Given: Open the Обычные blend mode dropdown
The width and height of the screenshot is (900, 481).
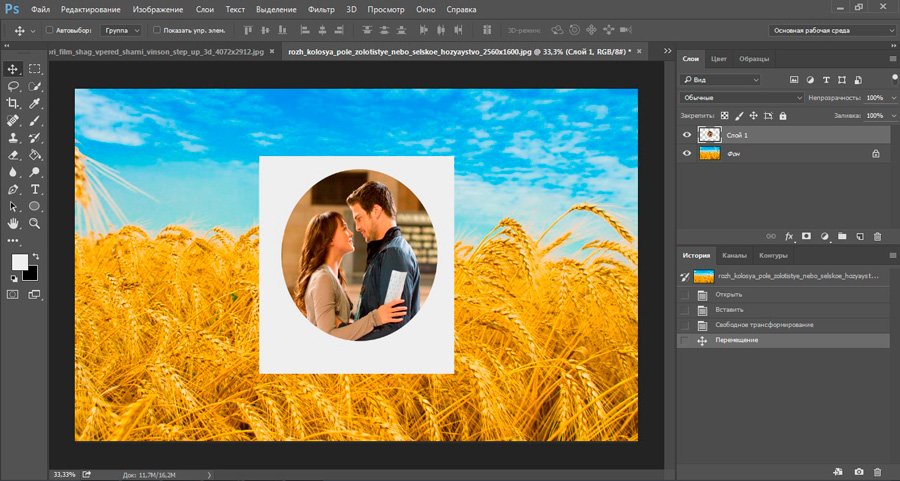Looking at the screenshot, I should coord(741,98).
